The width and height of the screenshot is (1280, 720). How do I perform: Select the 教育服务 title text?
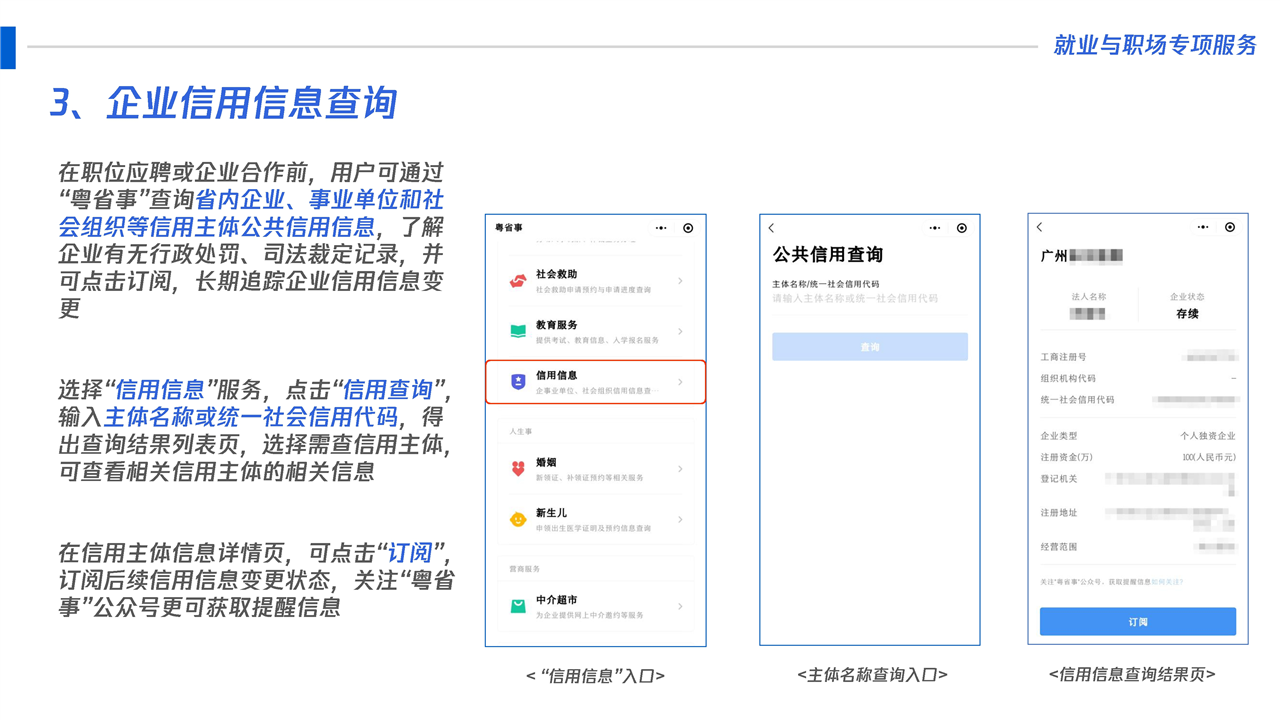tap(556, 325)
